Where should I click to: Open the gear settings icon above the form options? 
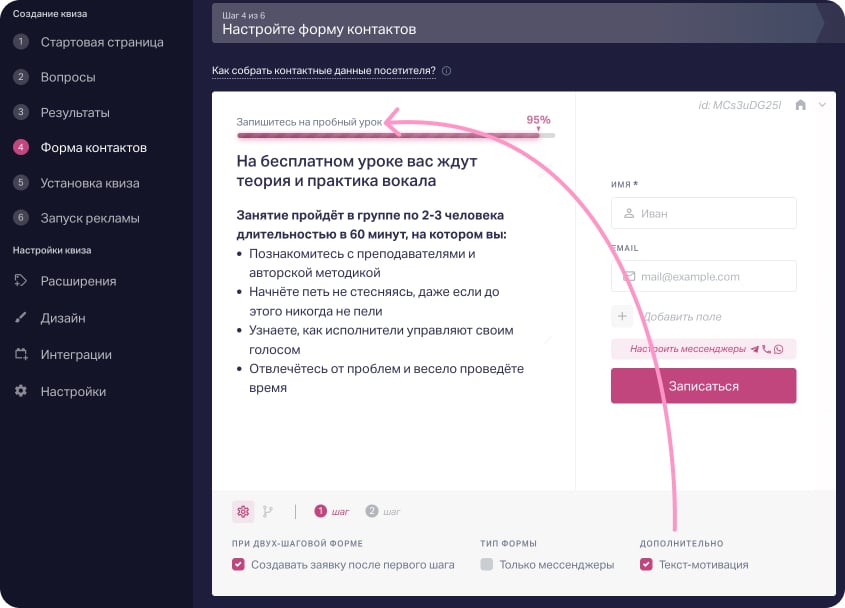(242, 511)
